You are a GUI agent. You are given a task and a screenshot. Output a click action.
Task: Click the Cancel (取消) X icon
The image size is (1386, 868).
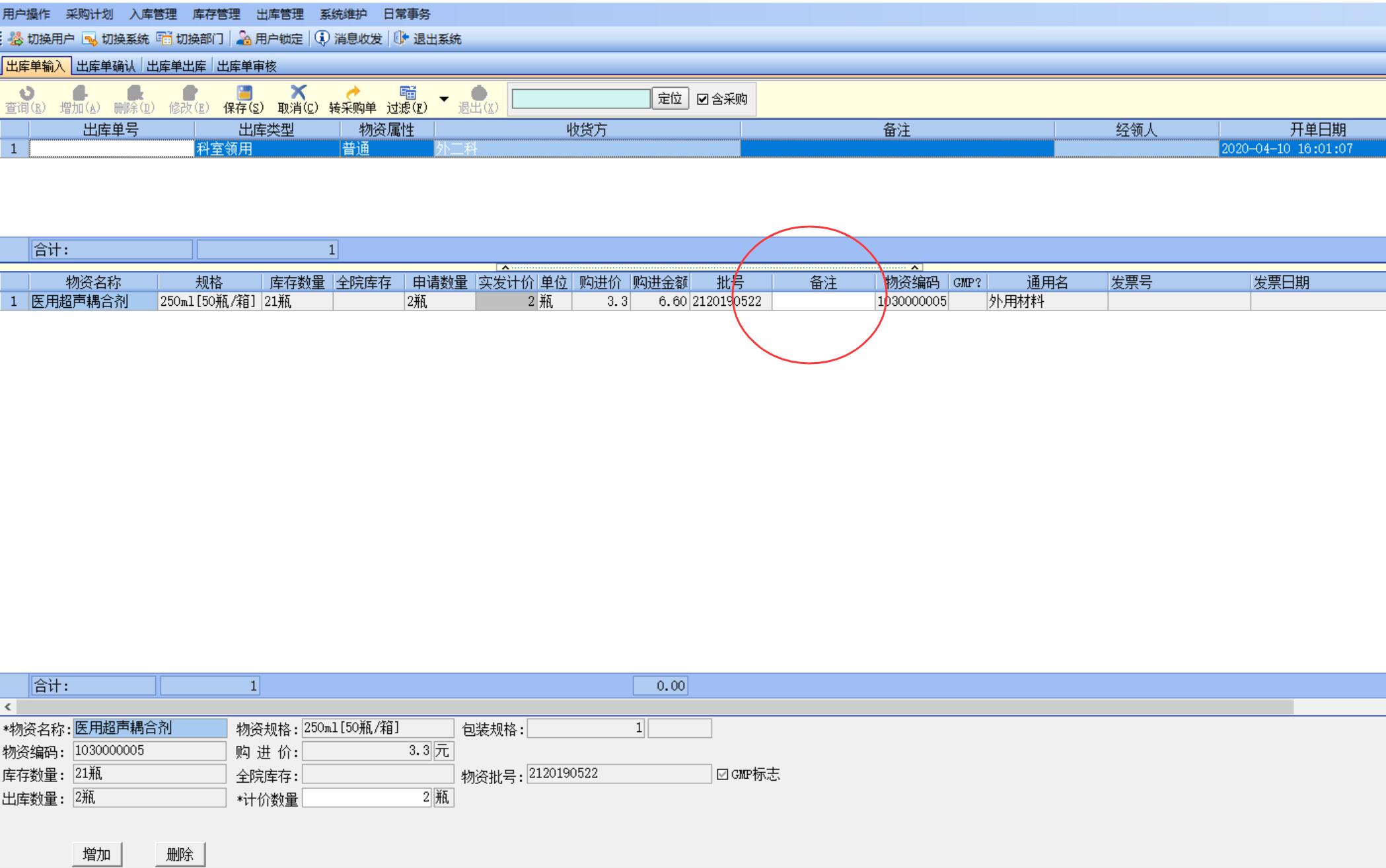tap(298, 92)
